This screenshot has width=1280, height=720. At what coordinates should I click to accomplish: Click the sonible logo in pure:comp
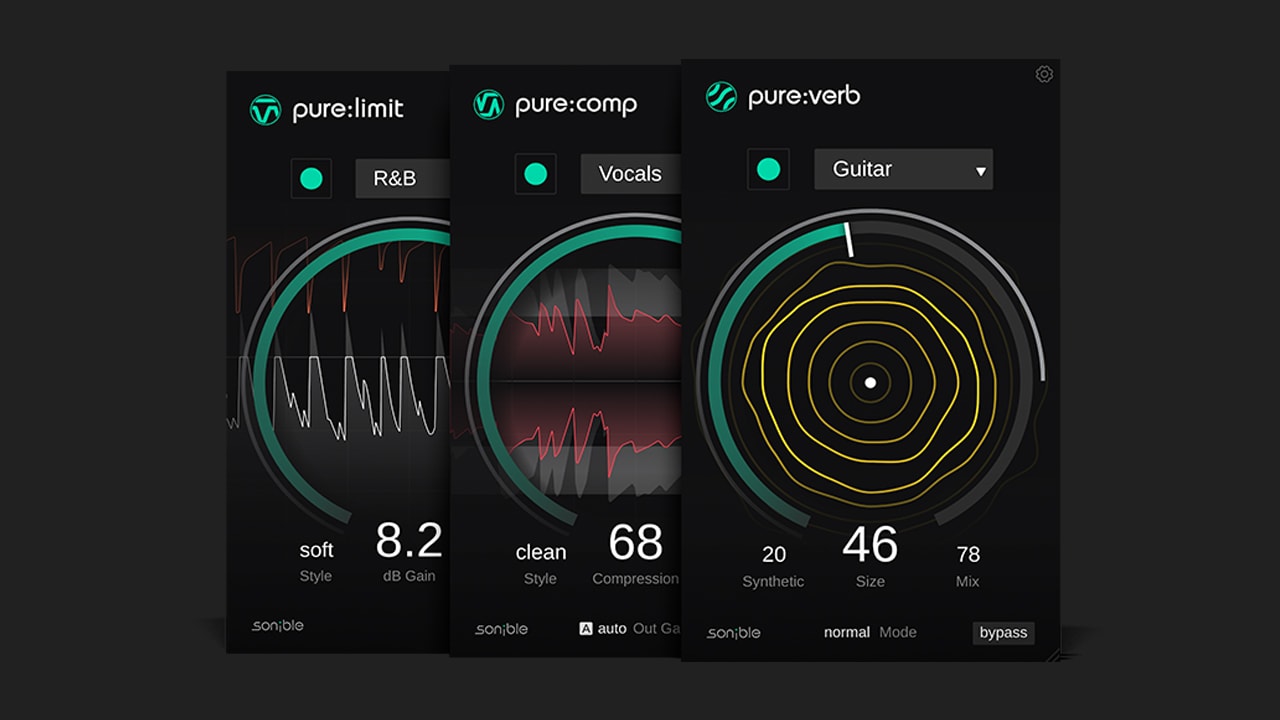point(502,629)
